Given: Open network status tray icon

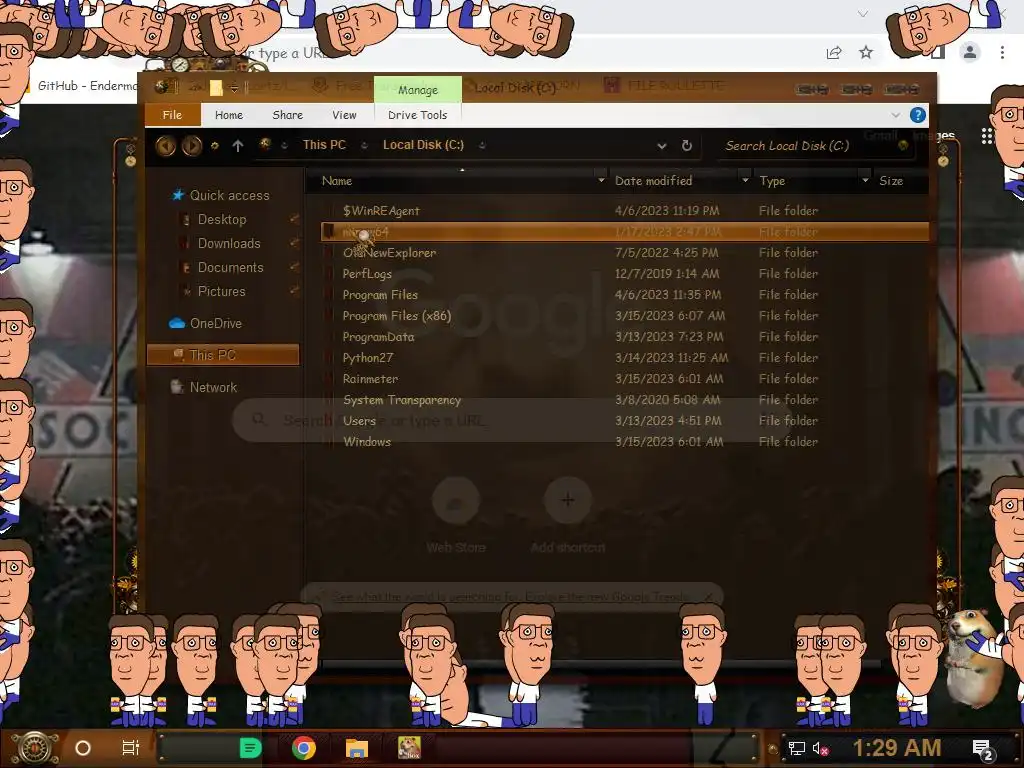Looking at the screenshot, I should click(x=797, y=748).
